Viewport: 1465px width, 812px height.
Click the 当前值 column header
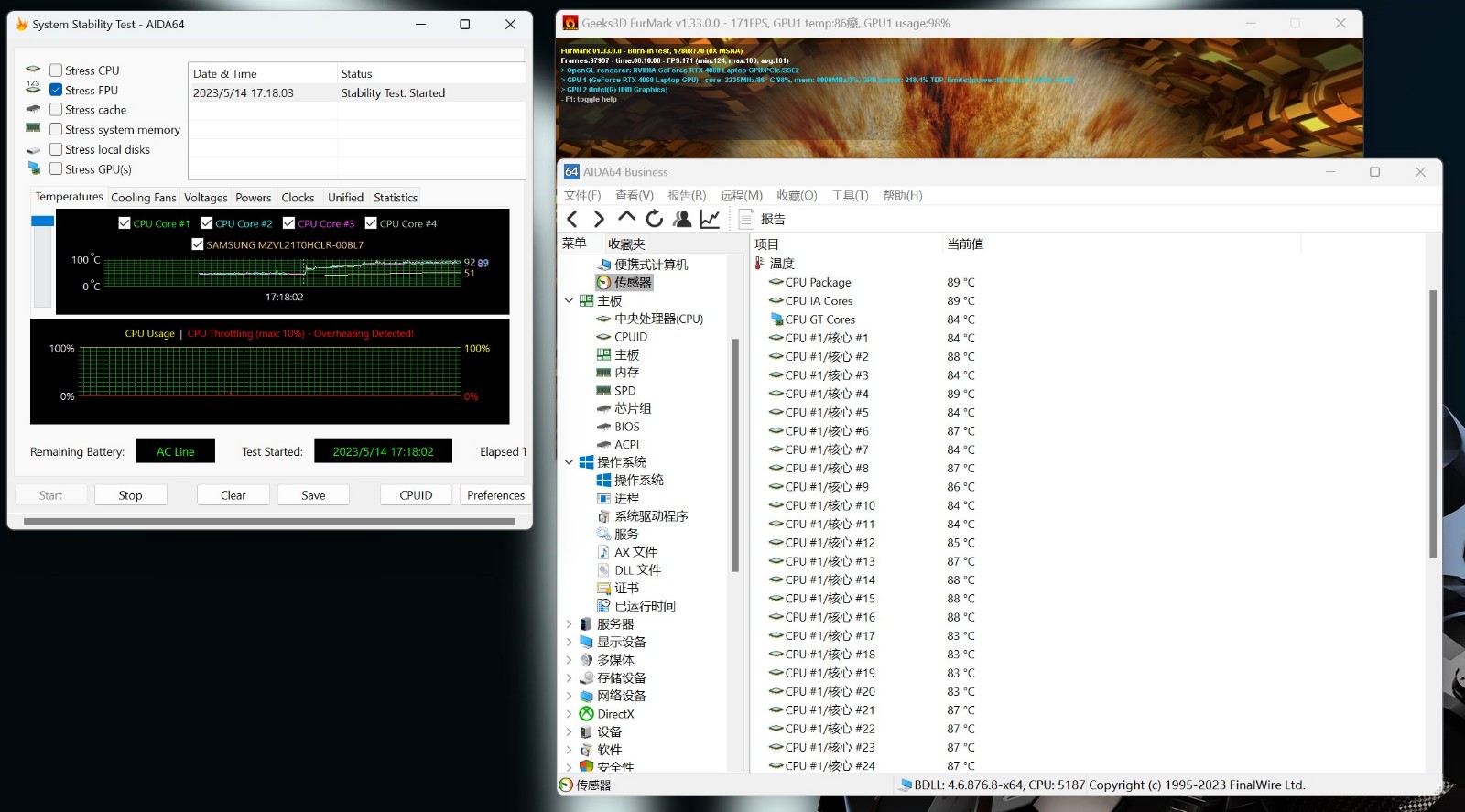pyautogui.click(x=1121, y=244)
